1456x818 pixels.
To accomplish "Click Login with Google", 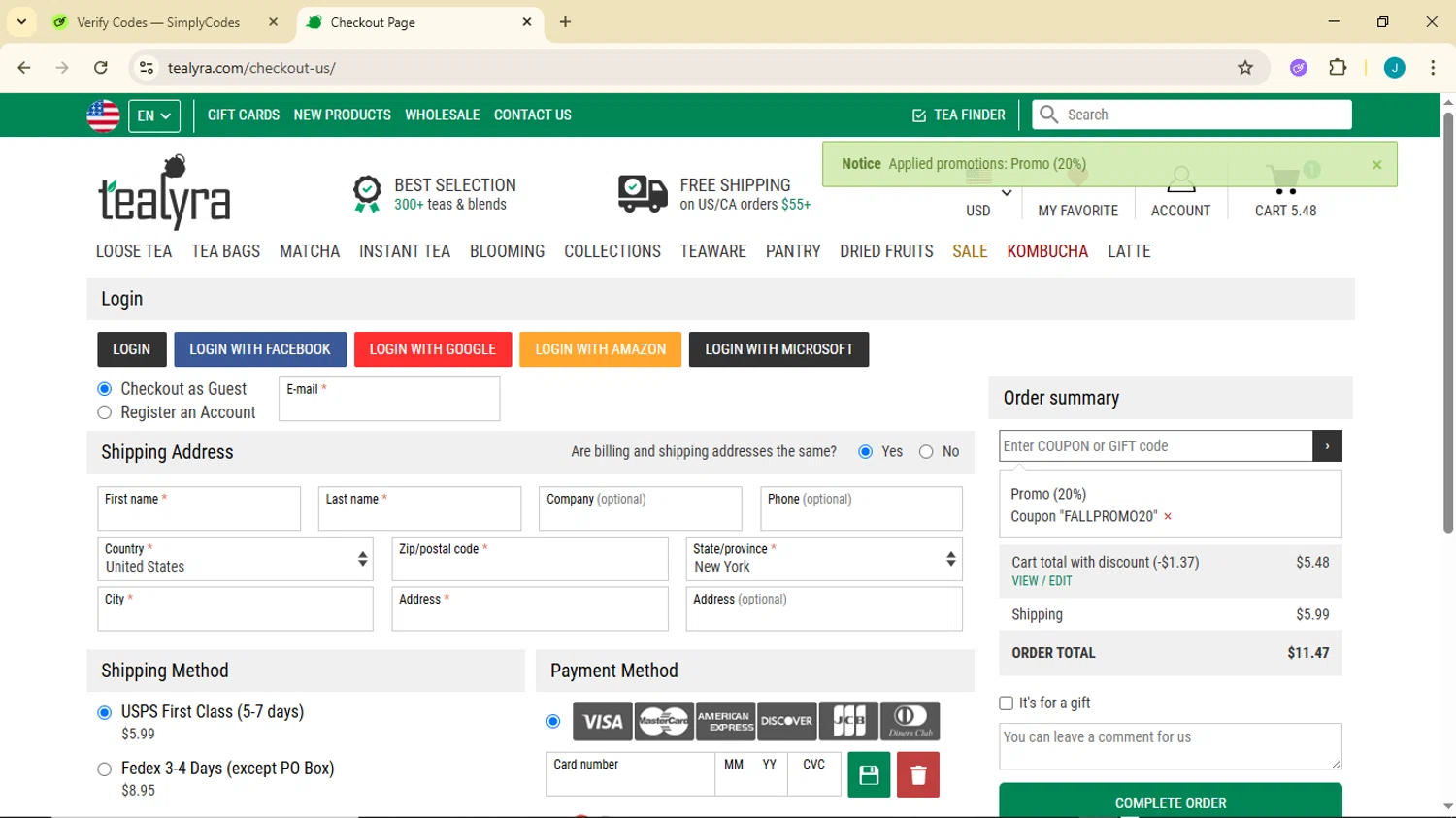I will [x=433, y=349].
